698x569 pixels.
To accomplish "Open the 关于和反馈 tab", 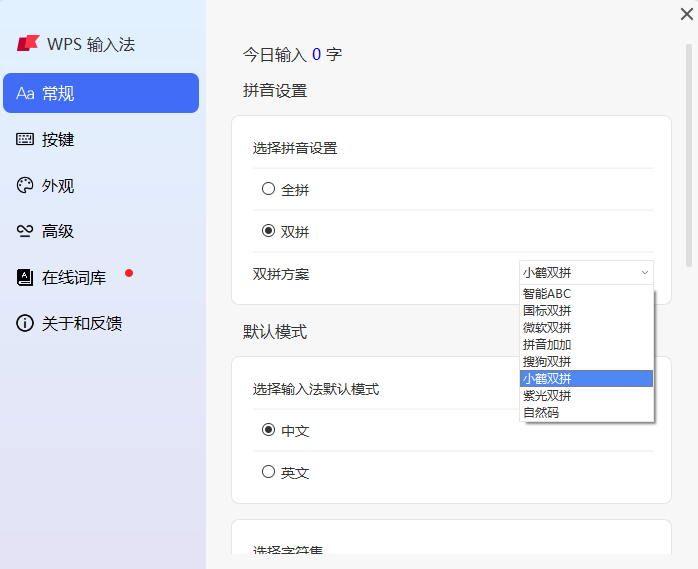I will click(x=101, y=323).
